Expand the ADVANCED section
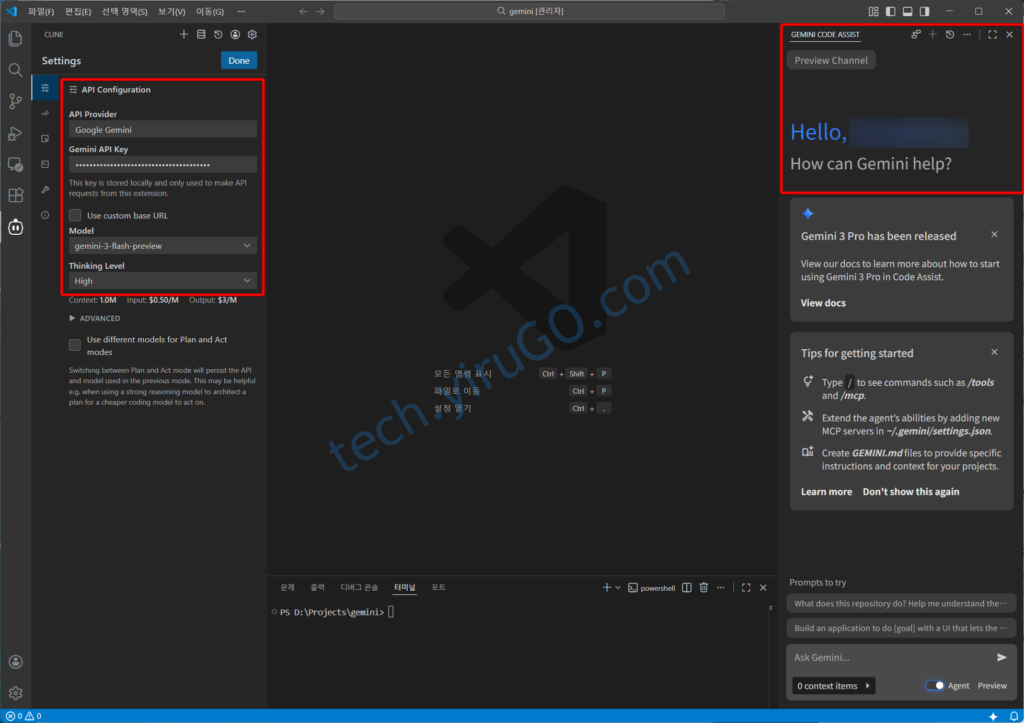Image resolution: width=1024 pixels, height=723 pixels. click(95, 318)
